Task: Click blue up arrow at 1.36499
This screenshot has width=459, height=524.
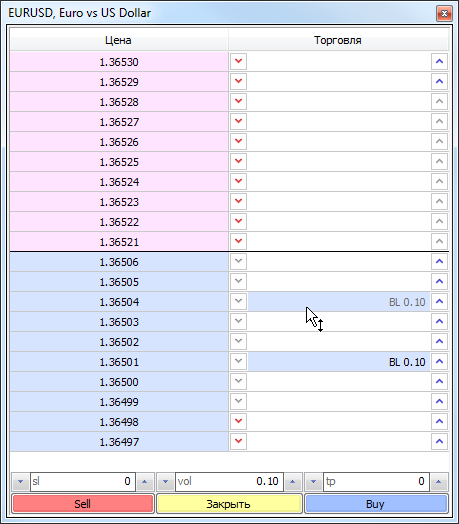Action: coord(439,401)
